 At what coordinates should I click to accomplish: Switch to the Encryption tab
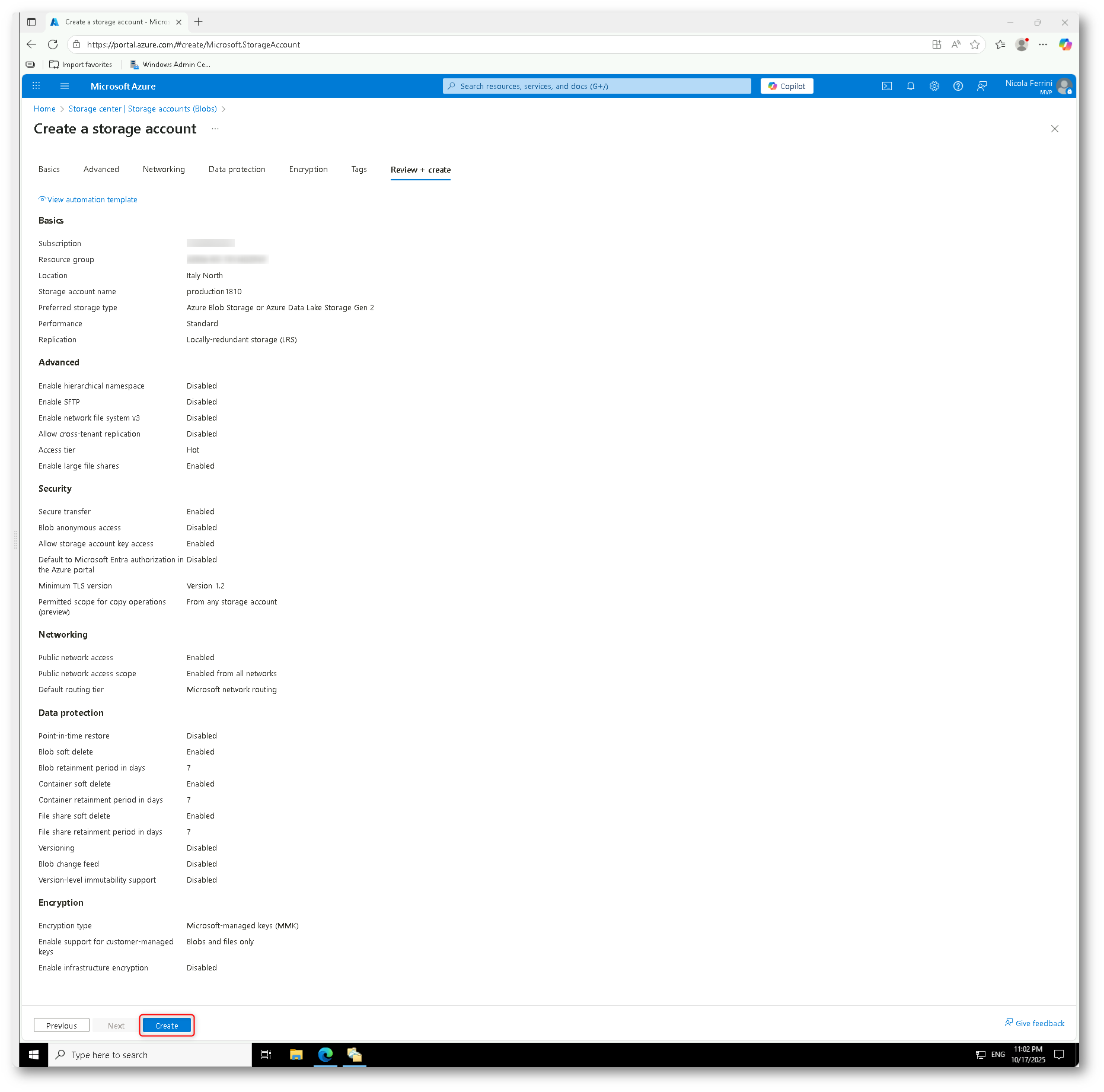click(x=308, y=170)
